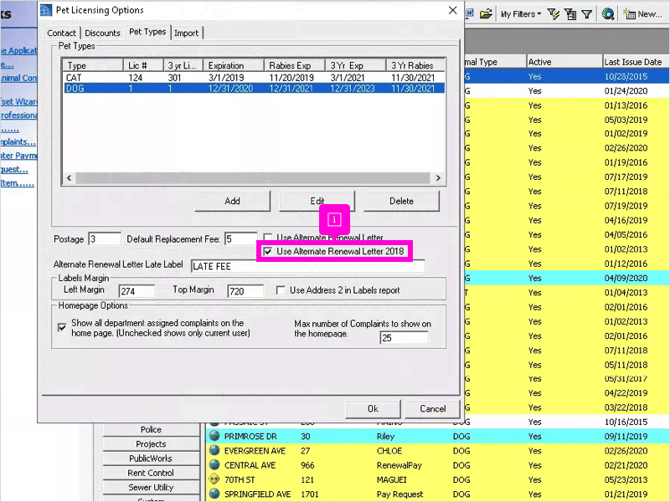Click the Top Margin input field
670x502 pixels.
click(x=245, y=291)
